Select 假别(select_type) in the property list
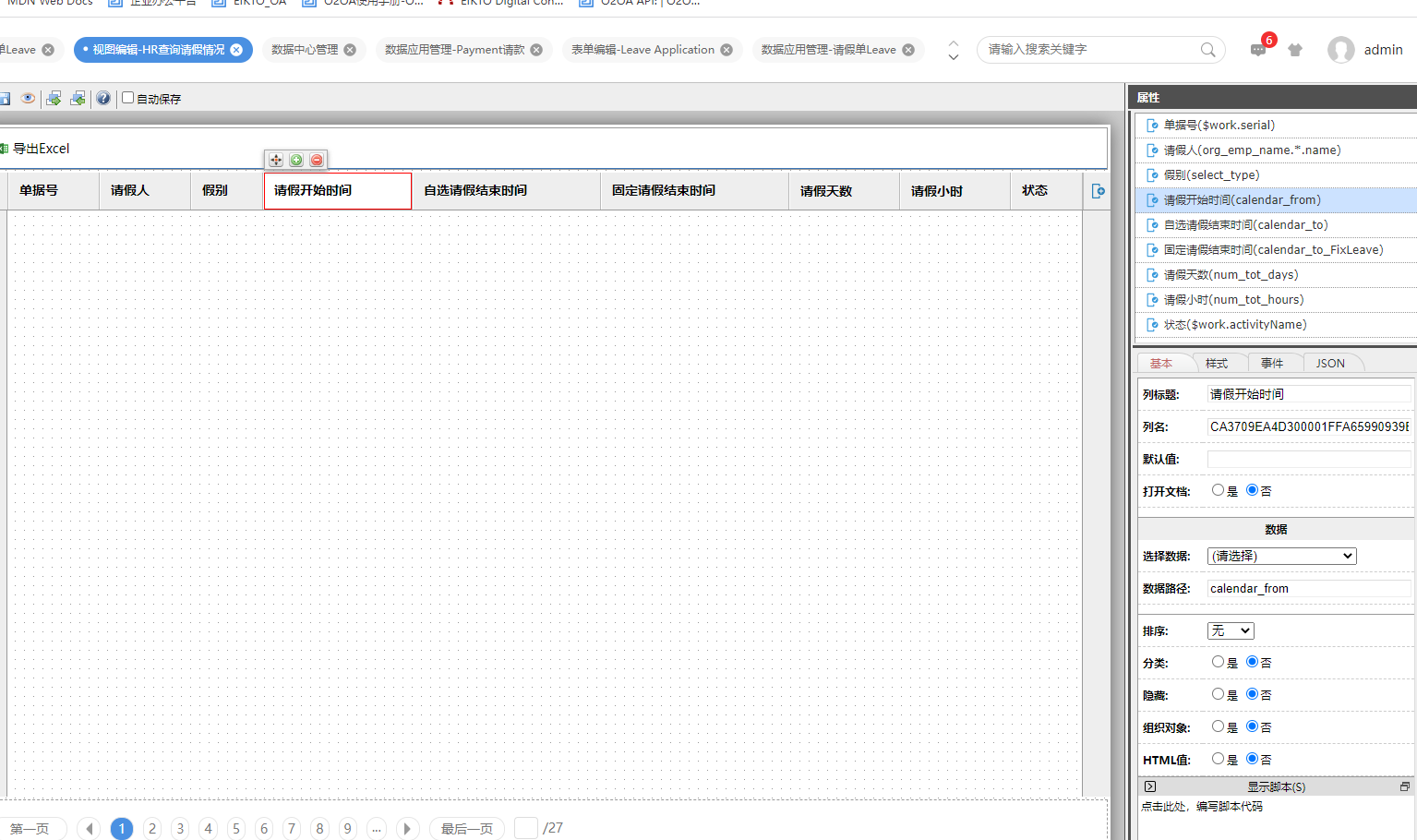1417x840 pixels. coord(1276,174)
